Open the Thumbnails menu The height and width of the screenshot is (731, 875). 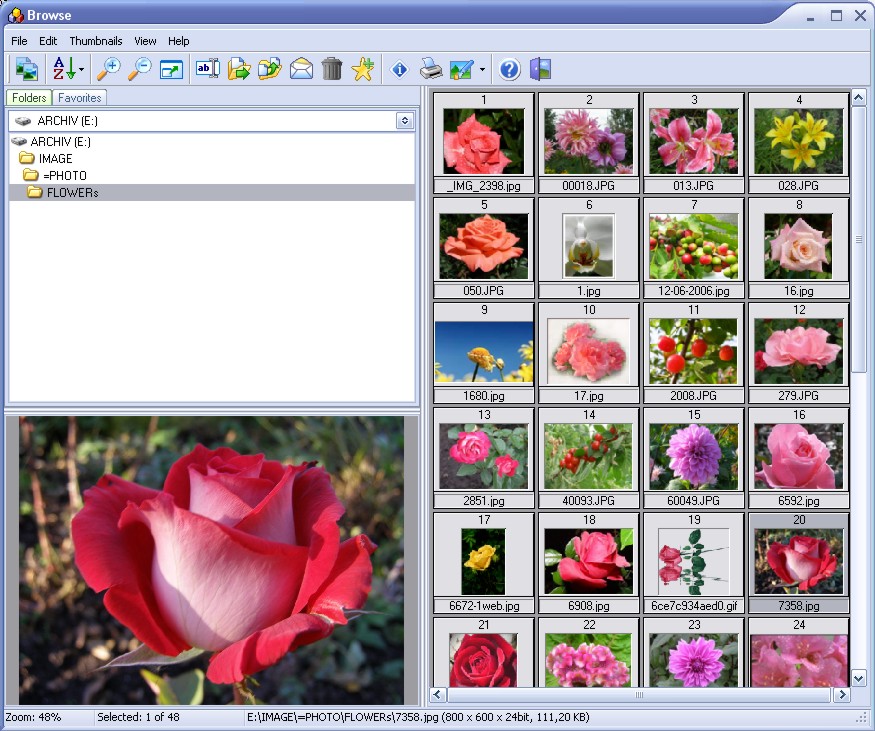[95, 41]
